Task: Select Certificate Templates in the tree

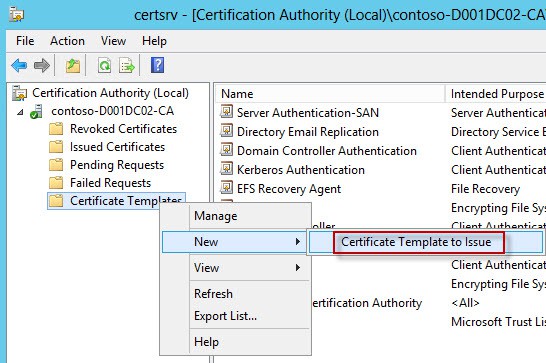Action: pyautogui.click(x=125, y=201)
